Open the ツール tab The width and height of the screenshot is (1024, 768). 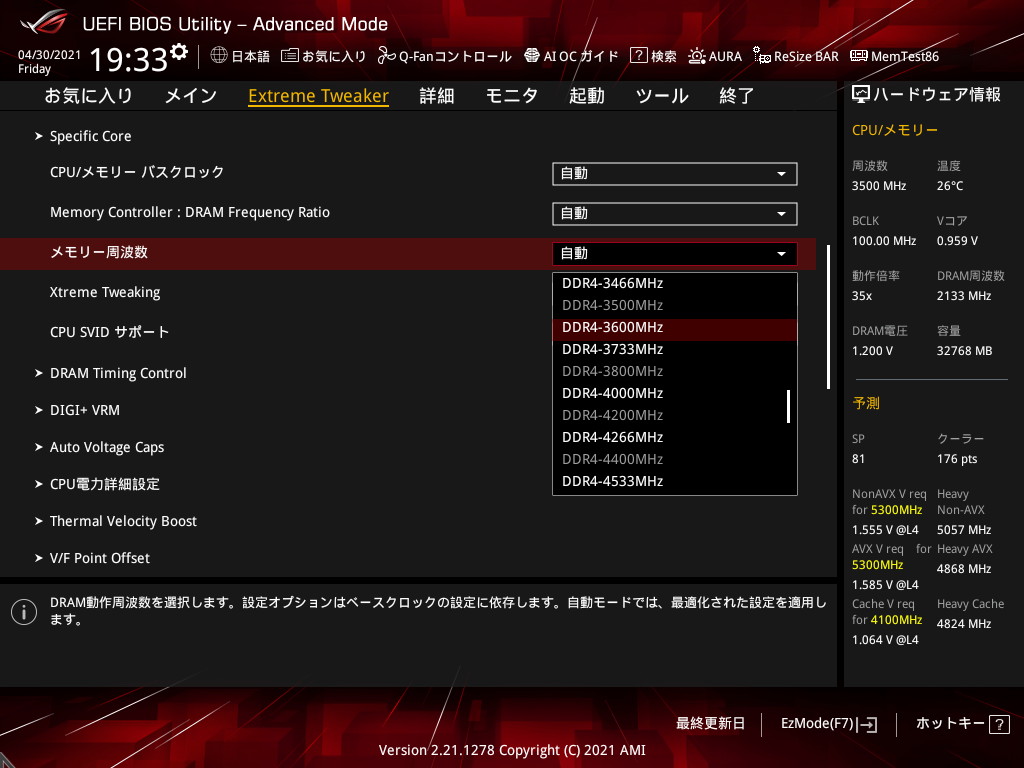(x=662, y=95)
